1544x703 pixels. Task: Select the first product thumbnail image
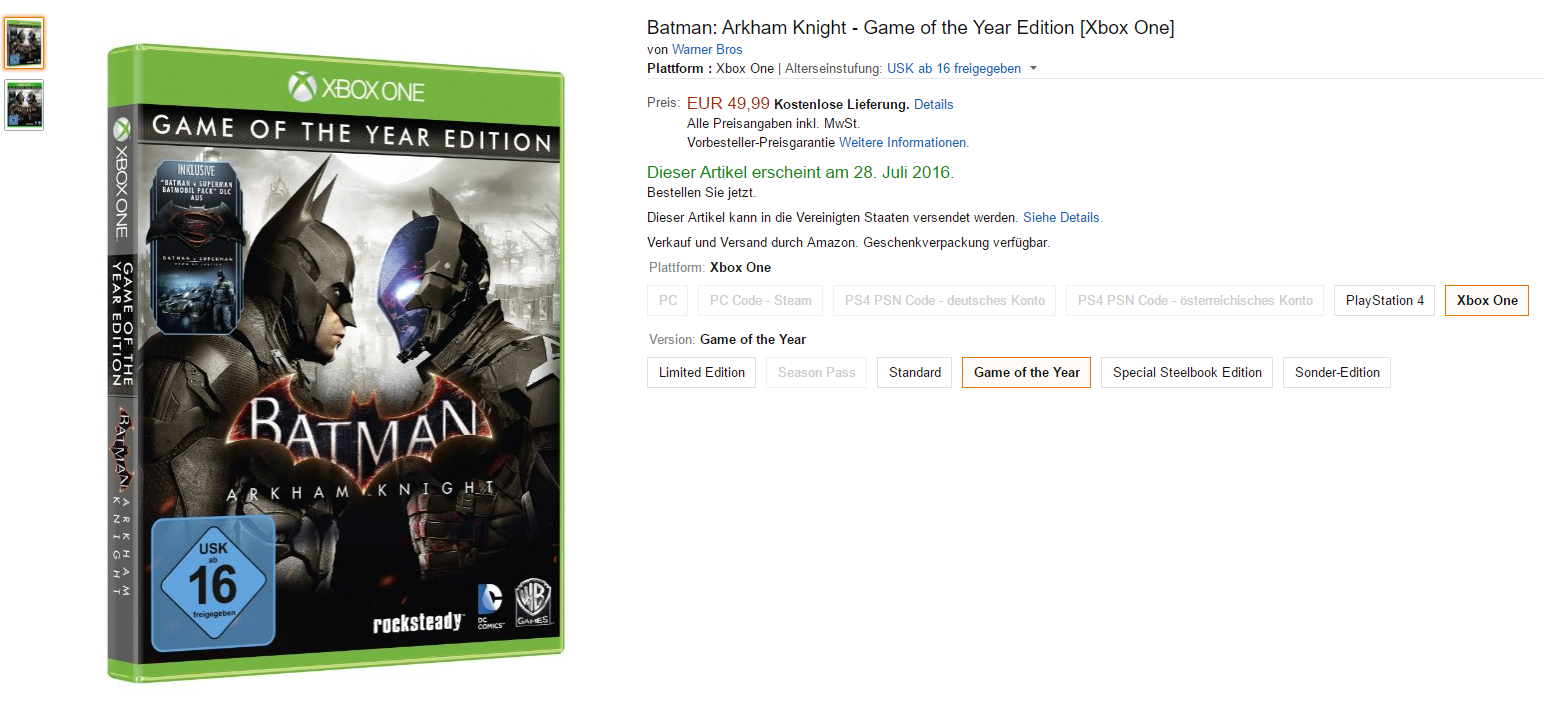click(x=24, y=42)
